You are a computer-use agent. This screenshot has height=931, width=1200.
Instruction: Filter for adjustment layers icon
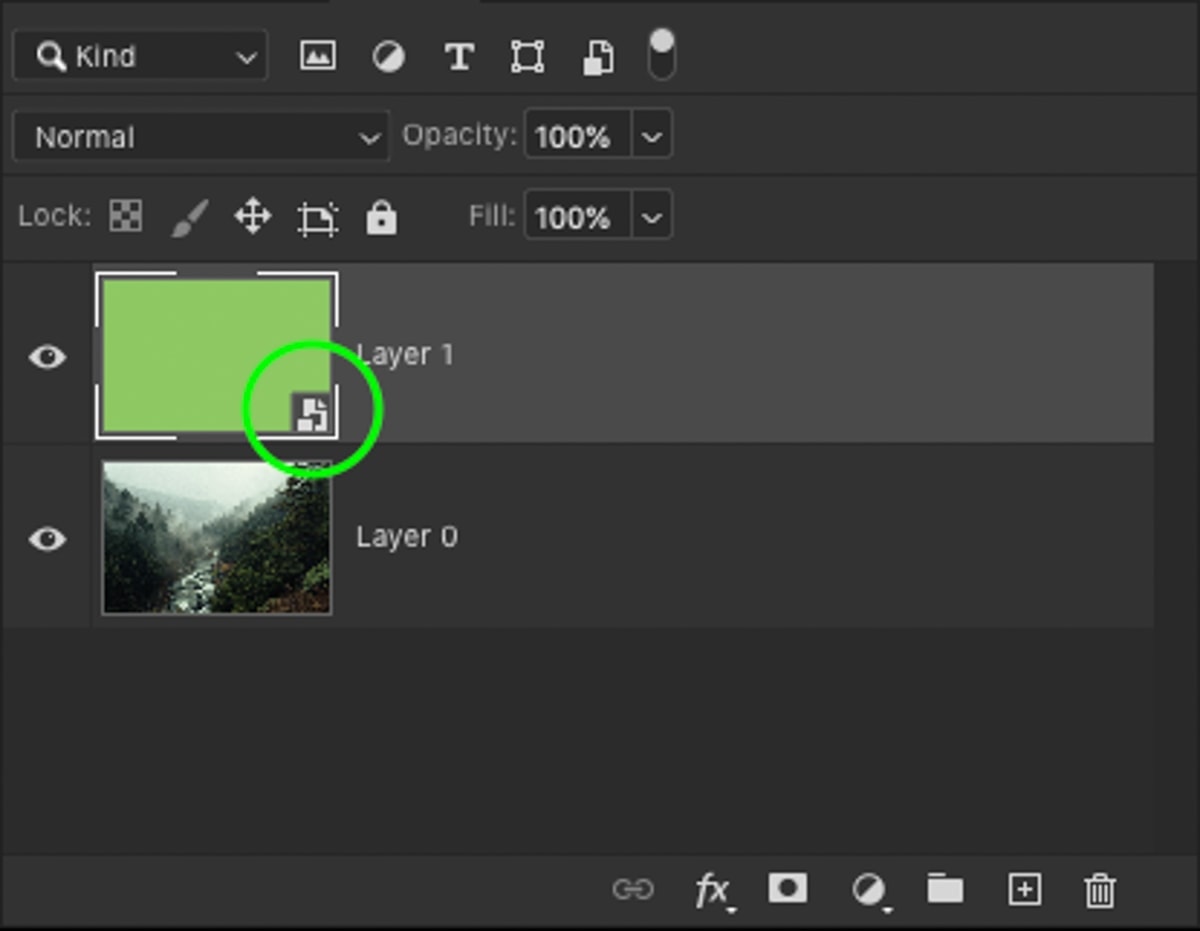(x=388, y=57)
